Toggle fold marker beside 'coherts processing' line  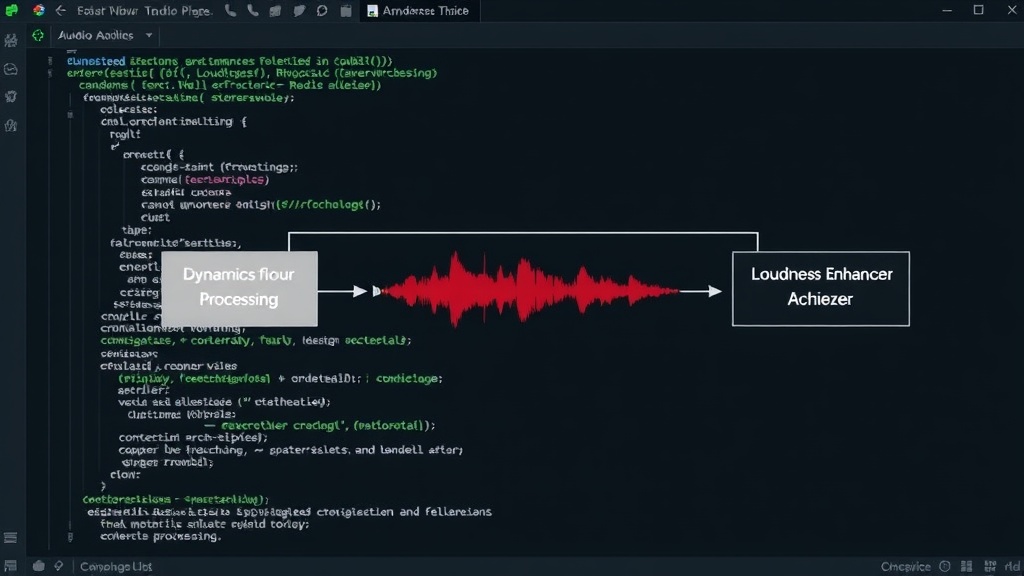pos(71,537)
